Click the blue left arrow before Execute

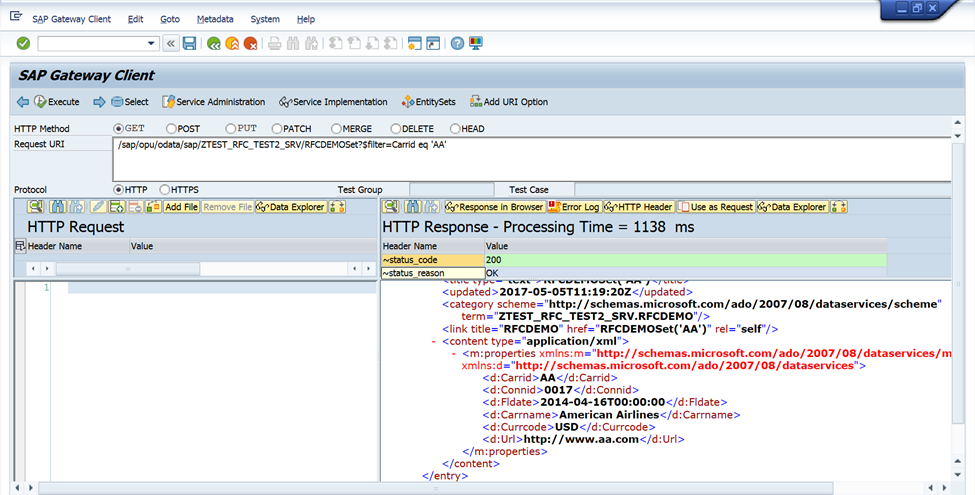tap(23, 102)
